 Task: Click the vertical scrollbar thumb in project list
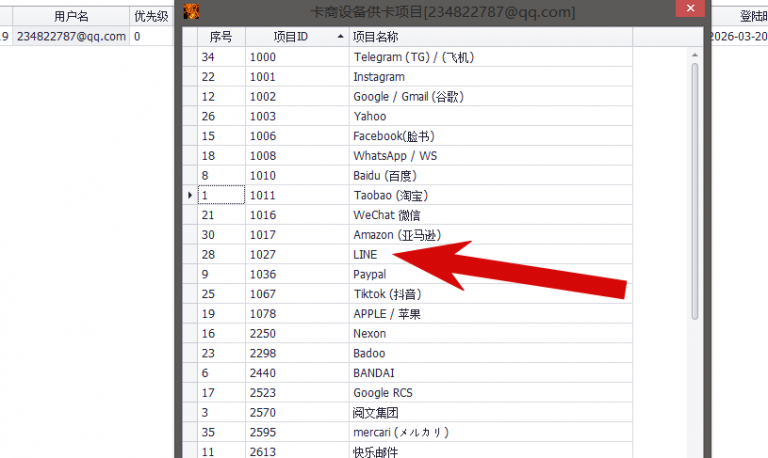coord(695,192)
